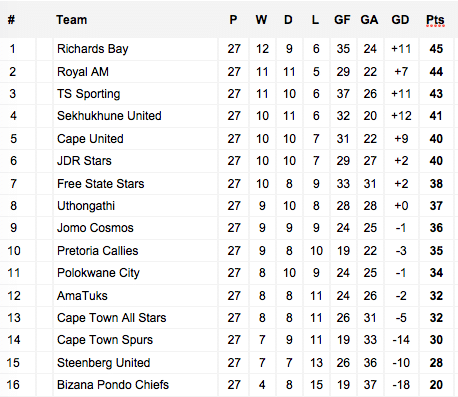This screenshot has width=458, height=397.
Task: Click Free State Stars team name
Action: tap(100, 184)
